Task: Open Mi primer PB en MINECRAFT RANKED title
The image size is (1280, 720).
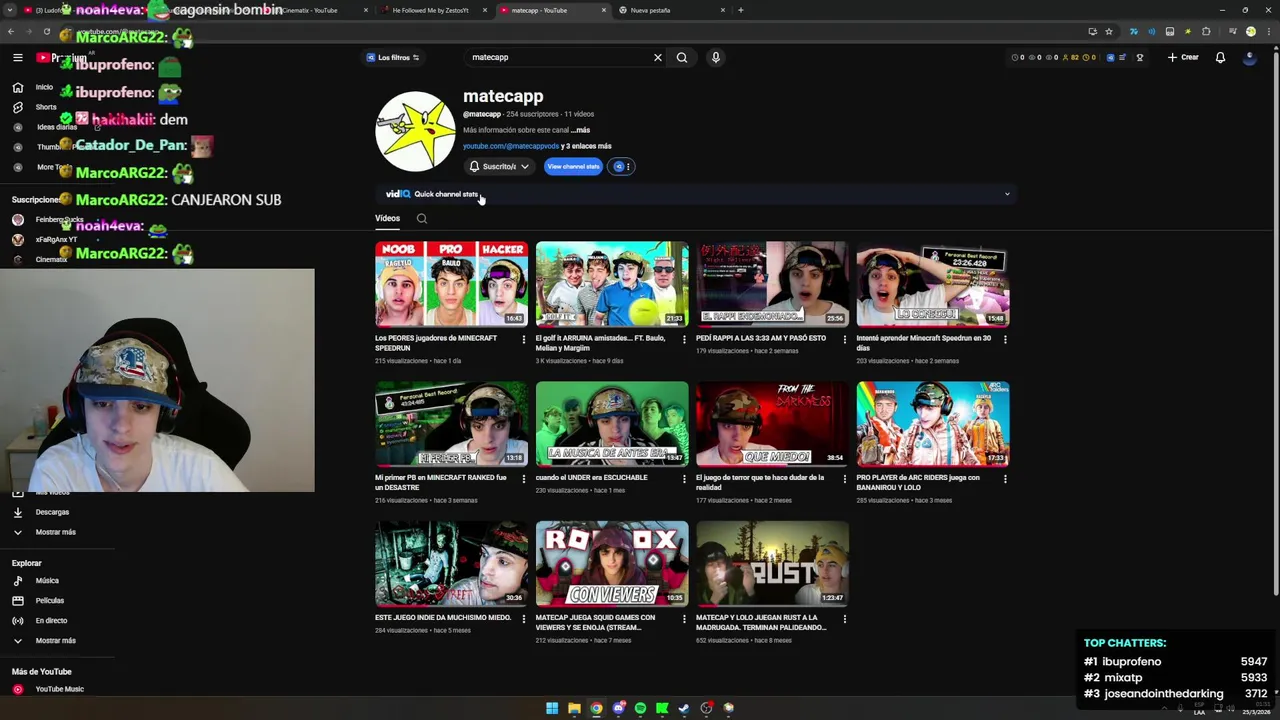Action: [x=441, y=483]
